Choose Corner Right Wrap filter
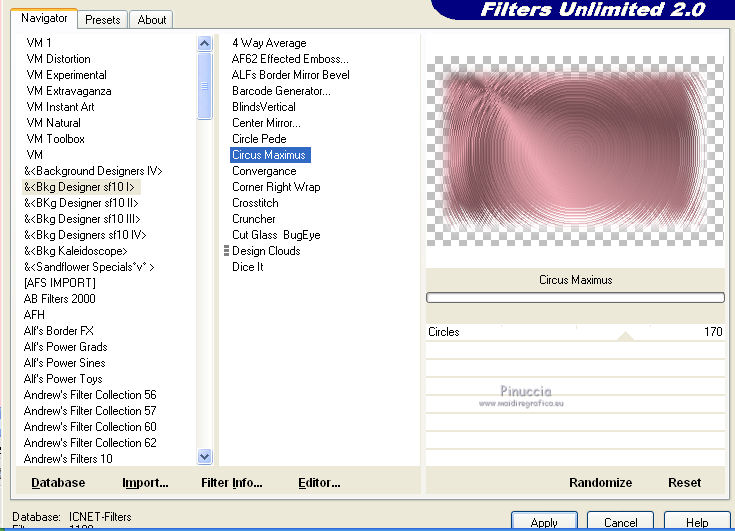The image size is (735, 531). click(x=276, y=187)
